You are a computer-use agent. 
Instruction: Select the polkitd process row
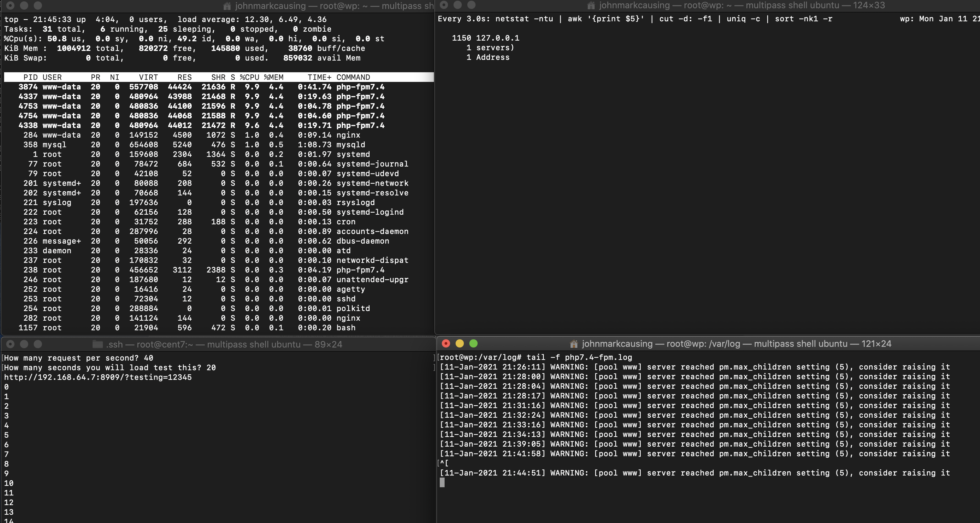point(218,308)
